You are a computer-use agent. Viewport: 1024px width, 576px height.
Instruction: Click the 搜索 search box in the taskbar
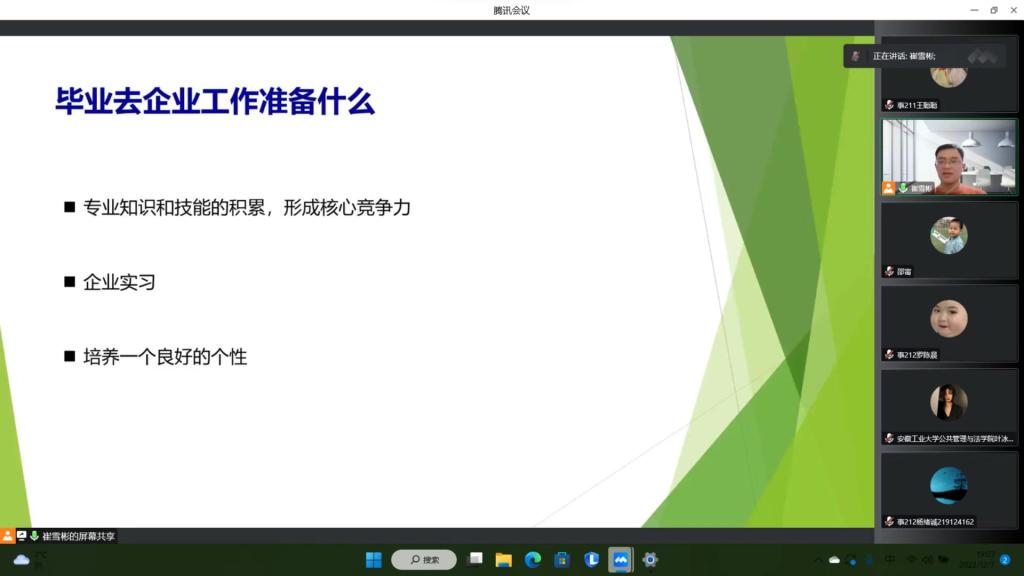click(424, 560)
